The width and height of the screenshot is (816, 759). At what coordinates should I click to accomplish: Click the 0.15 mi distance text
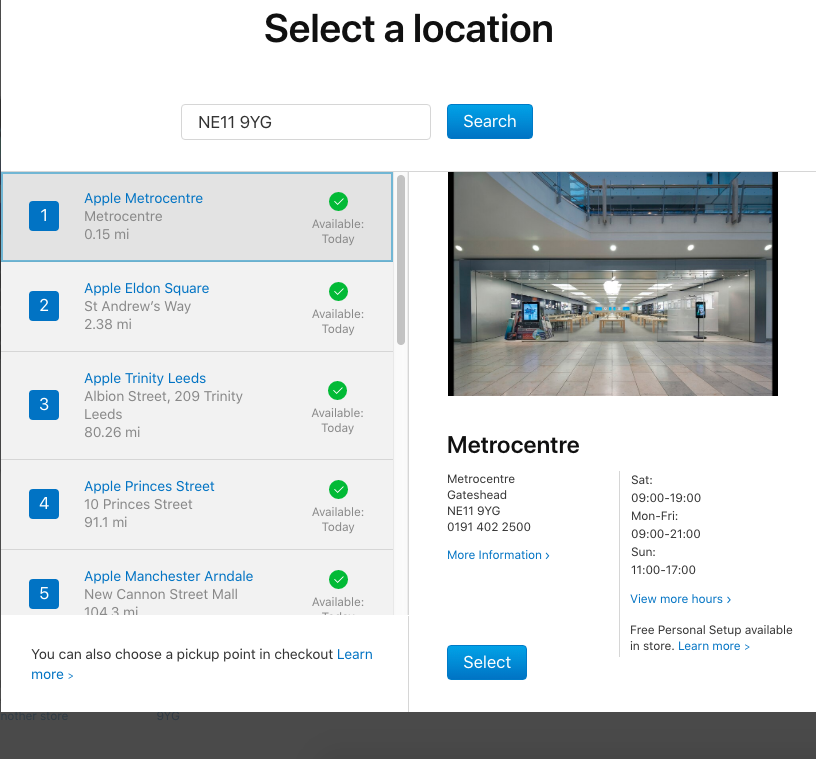click(107, 234)
